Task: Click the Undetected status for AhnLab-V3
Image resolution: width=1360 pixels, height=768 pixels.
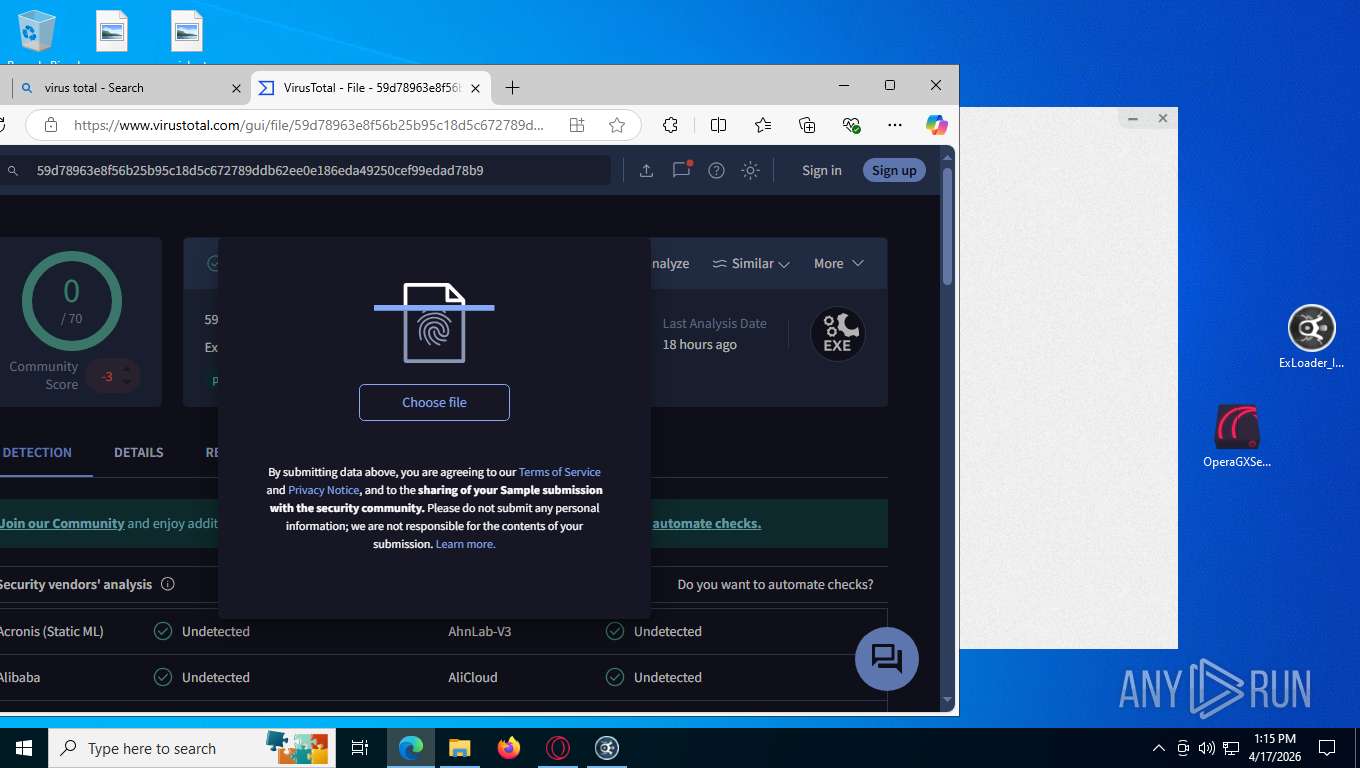Action: 668,631
